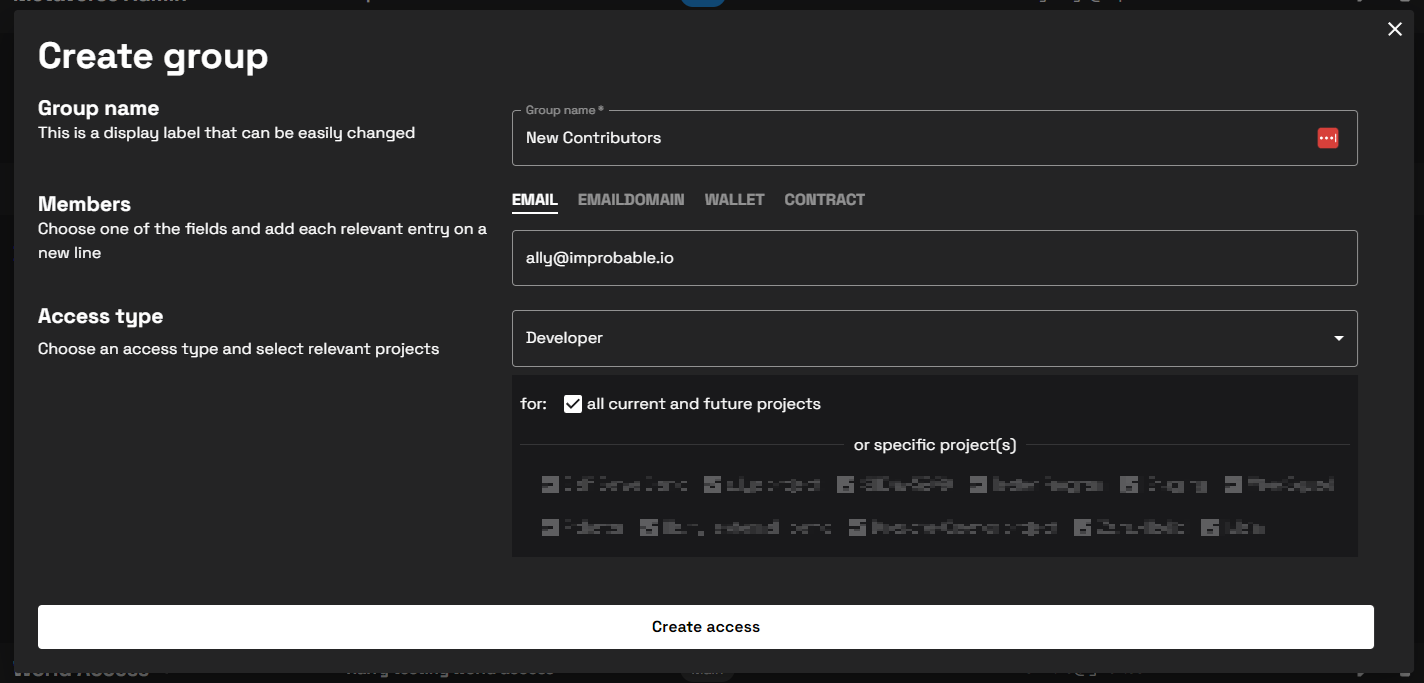This screenshot has width=1424, height=683.
Task: Select the last project checkbox in the top row
Action: pos(1234,485)
